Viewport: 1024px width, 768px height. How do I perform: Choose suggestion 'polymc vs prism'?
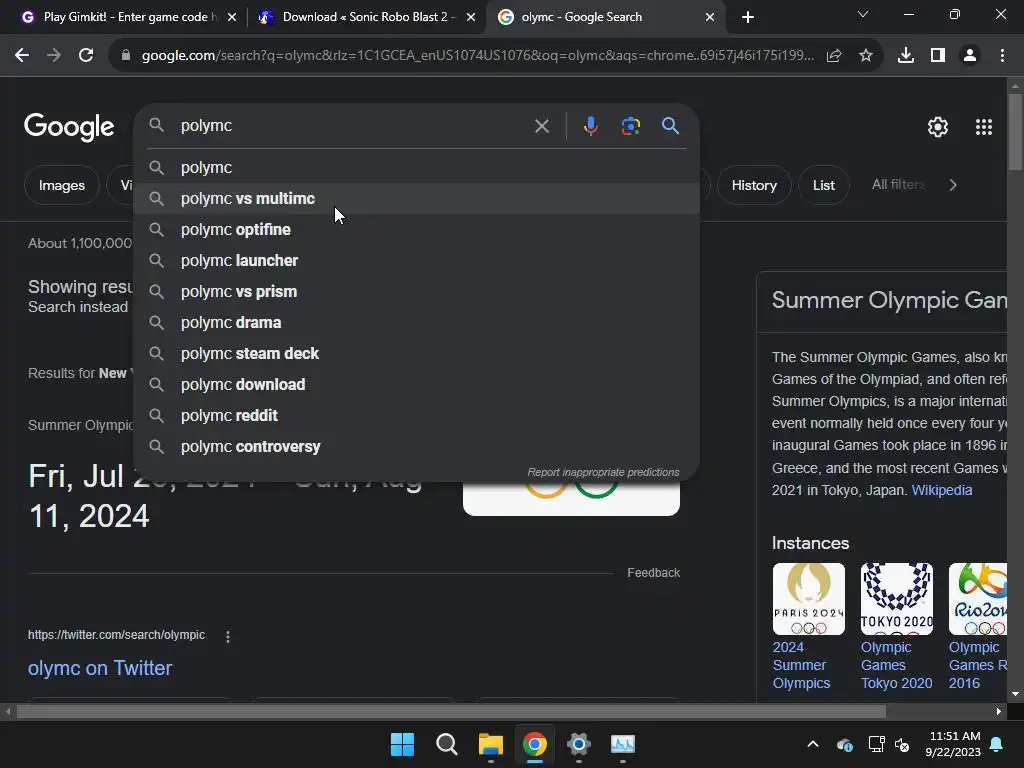pos(416,292)
